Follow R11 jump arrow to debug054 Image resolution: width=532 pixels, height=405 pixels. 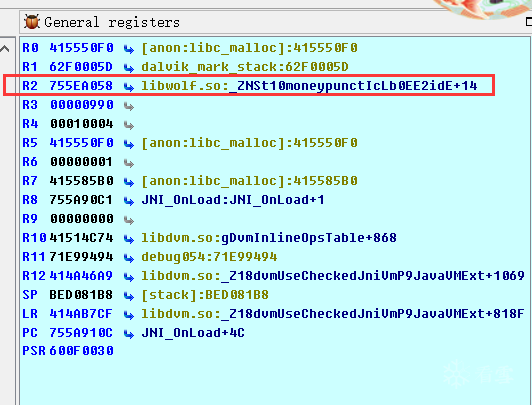click(129, 258)
